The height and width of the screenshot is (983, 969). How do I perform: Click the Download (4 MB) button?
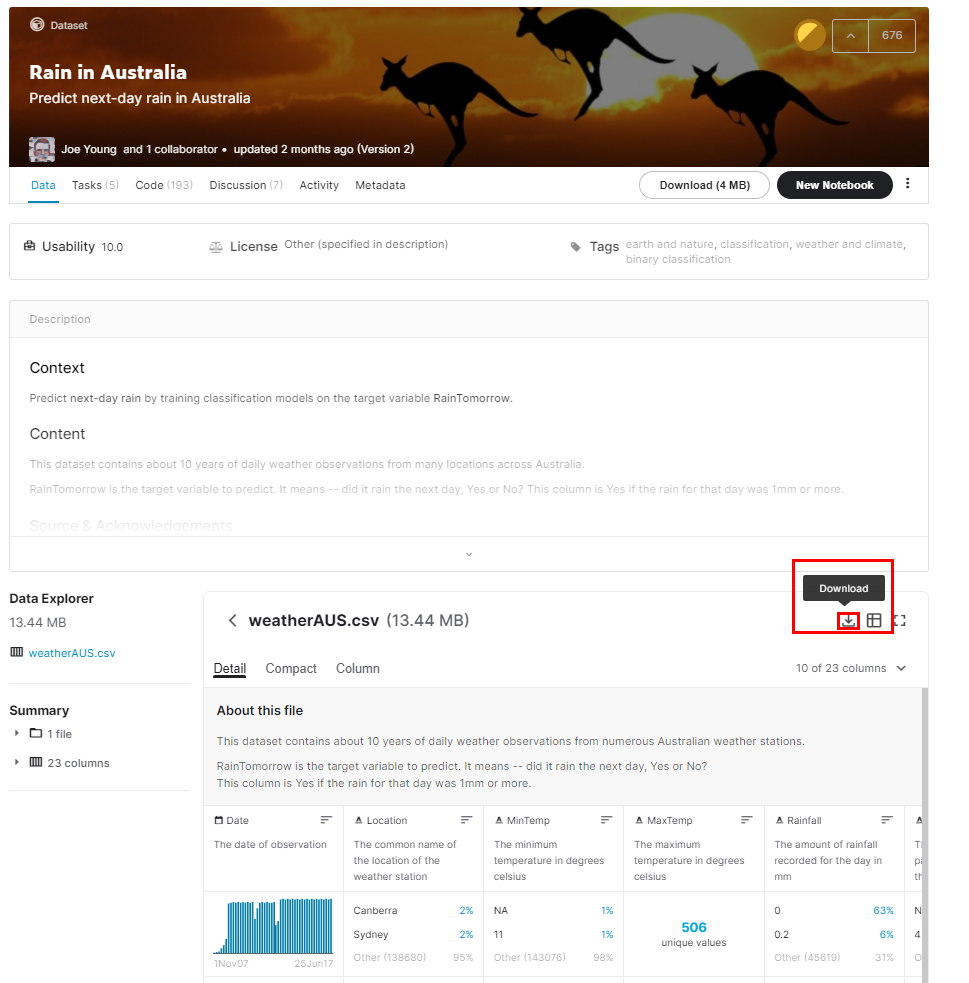704,185
